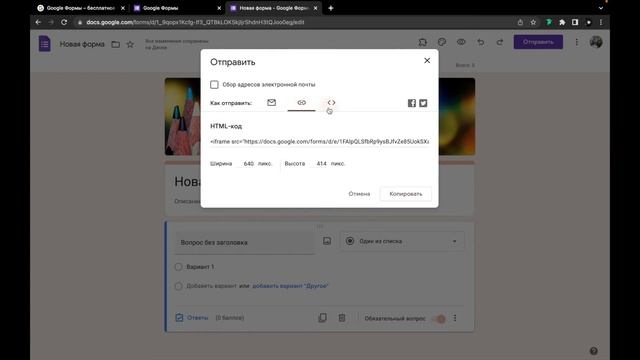Click the help question mark icon

pos(593,351)
